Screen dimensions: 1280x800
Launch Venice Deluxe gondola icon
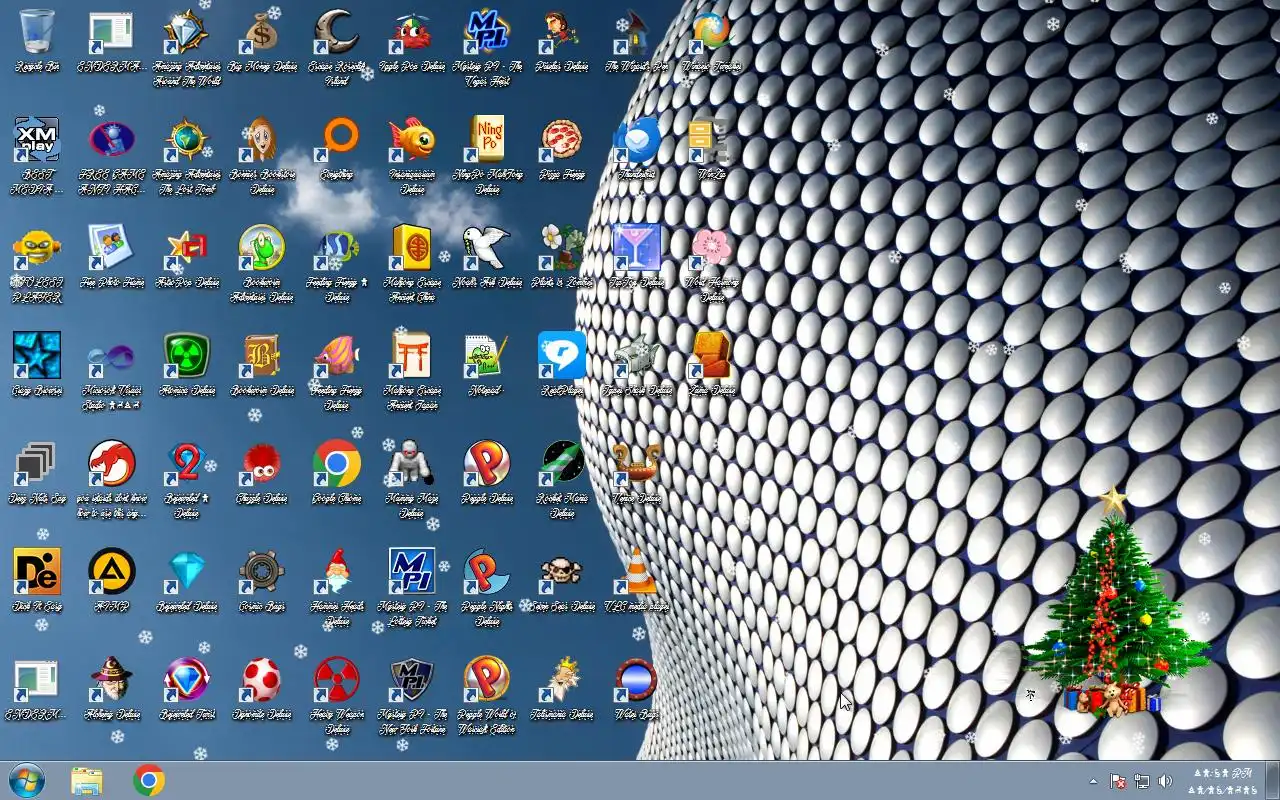tap(637, 464)
